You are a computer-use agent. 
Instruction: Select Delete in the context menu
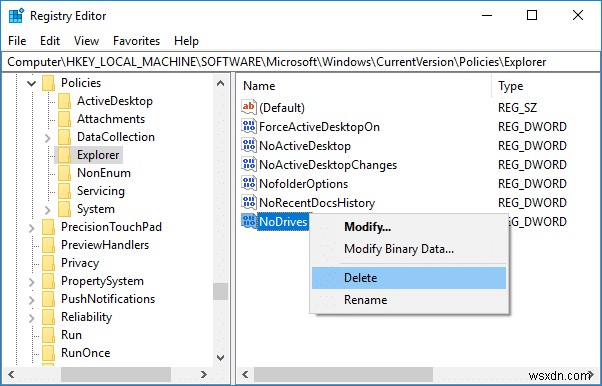409,278
